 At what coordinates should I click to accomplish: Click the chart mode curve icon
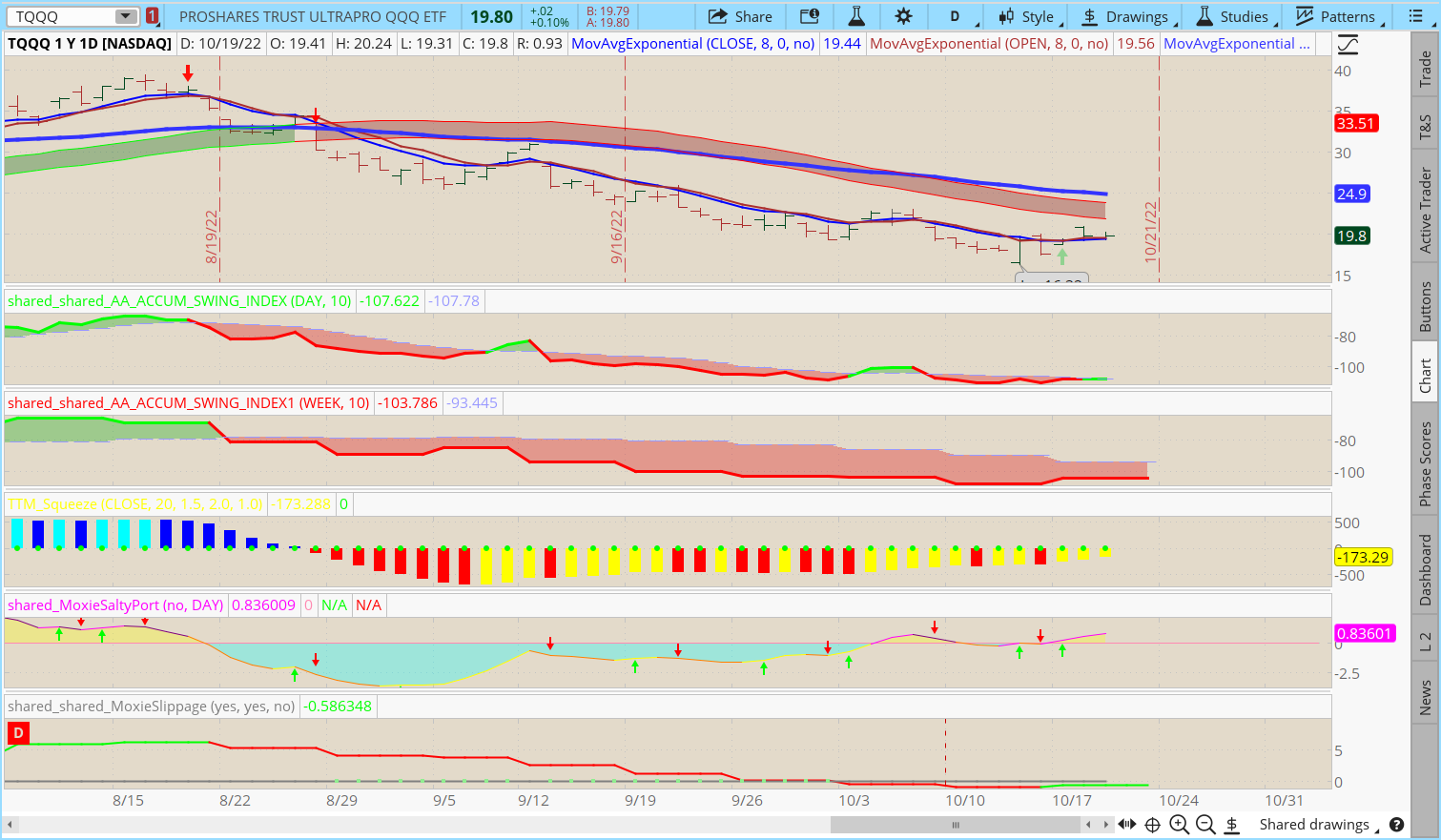[x=1348, y=45]
